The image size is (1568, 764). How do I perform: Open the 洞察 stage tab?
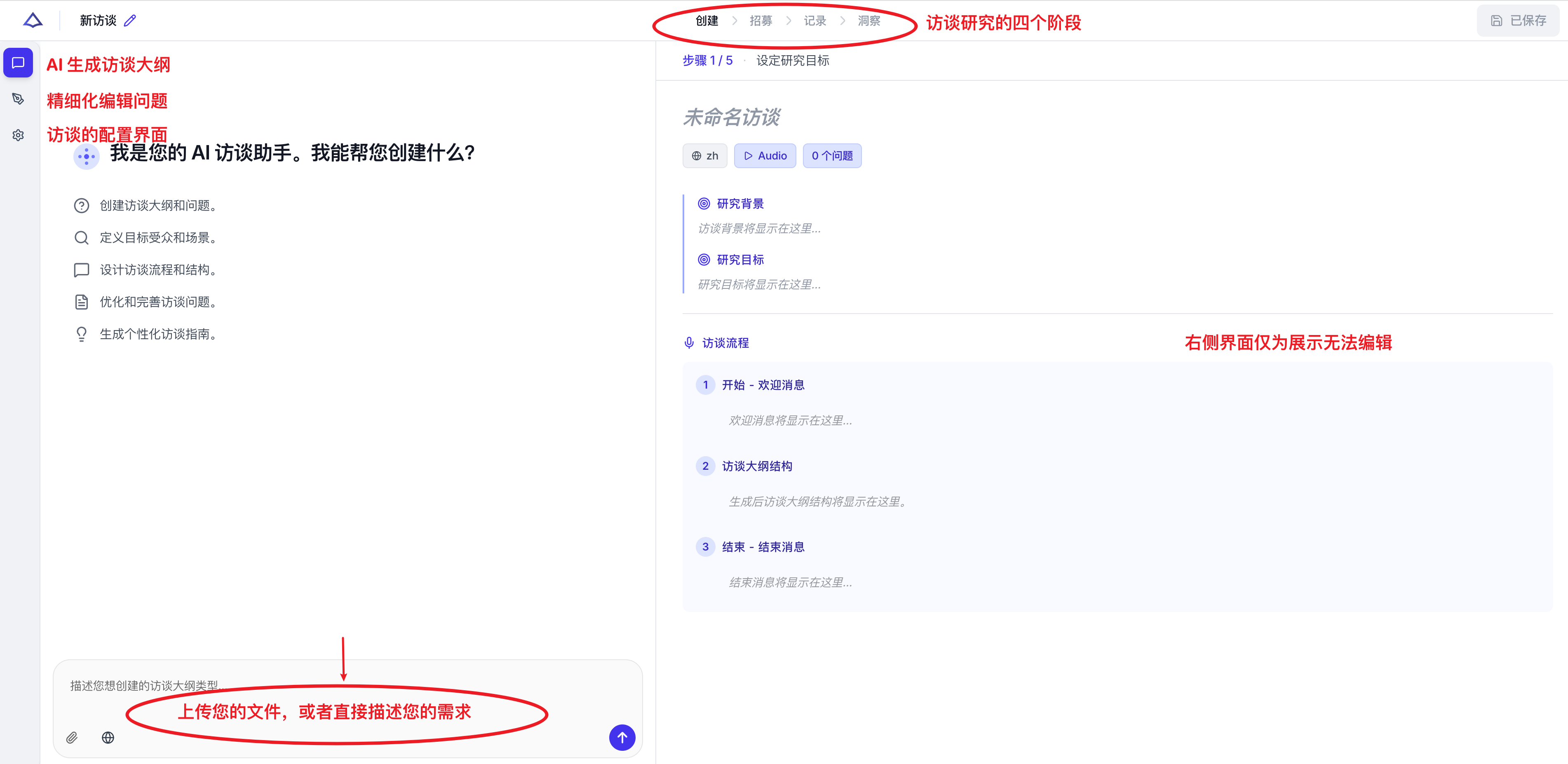tap(869, 21)
